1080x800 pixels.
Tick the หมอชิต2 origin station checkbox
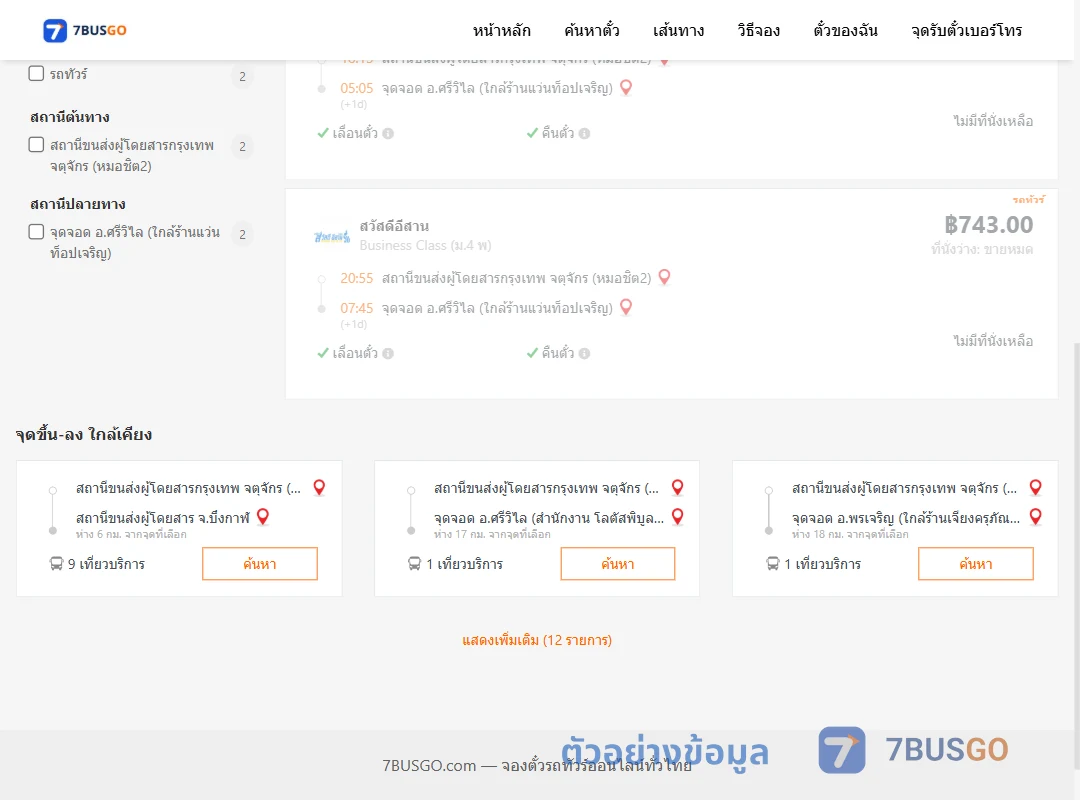pos(37,144)
